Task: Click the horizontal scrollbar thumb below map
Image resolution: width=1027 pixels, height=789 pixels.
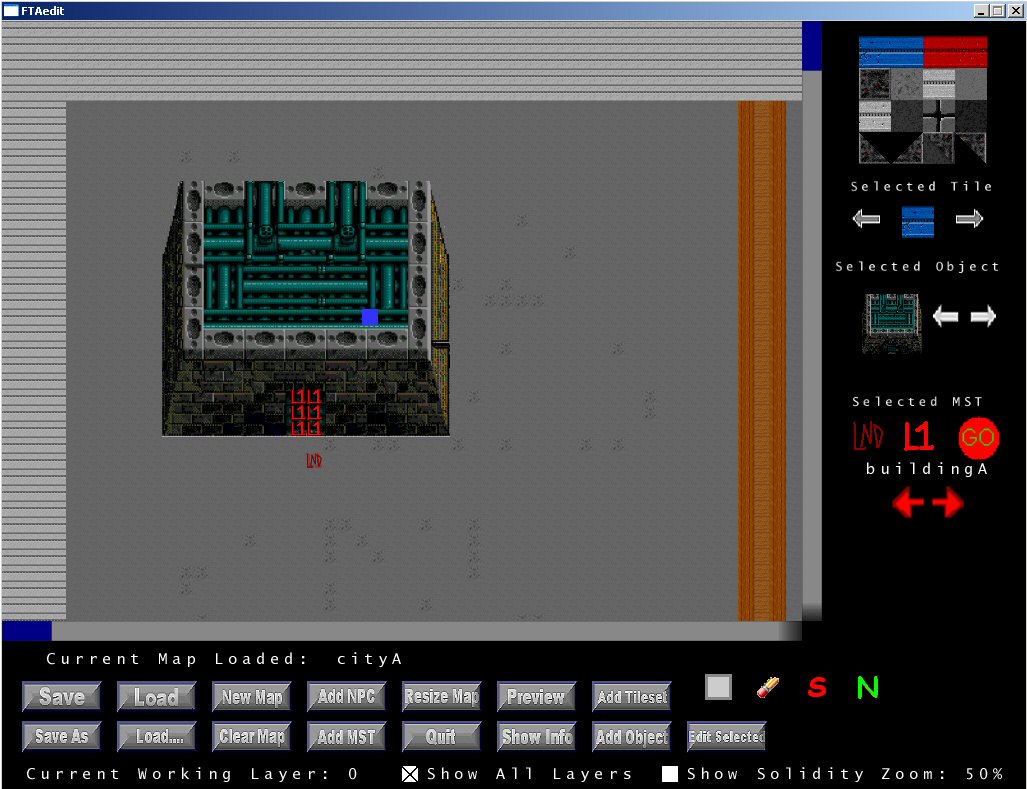Action: pyautogui.click(x=27, y=631)
